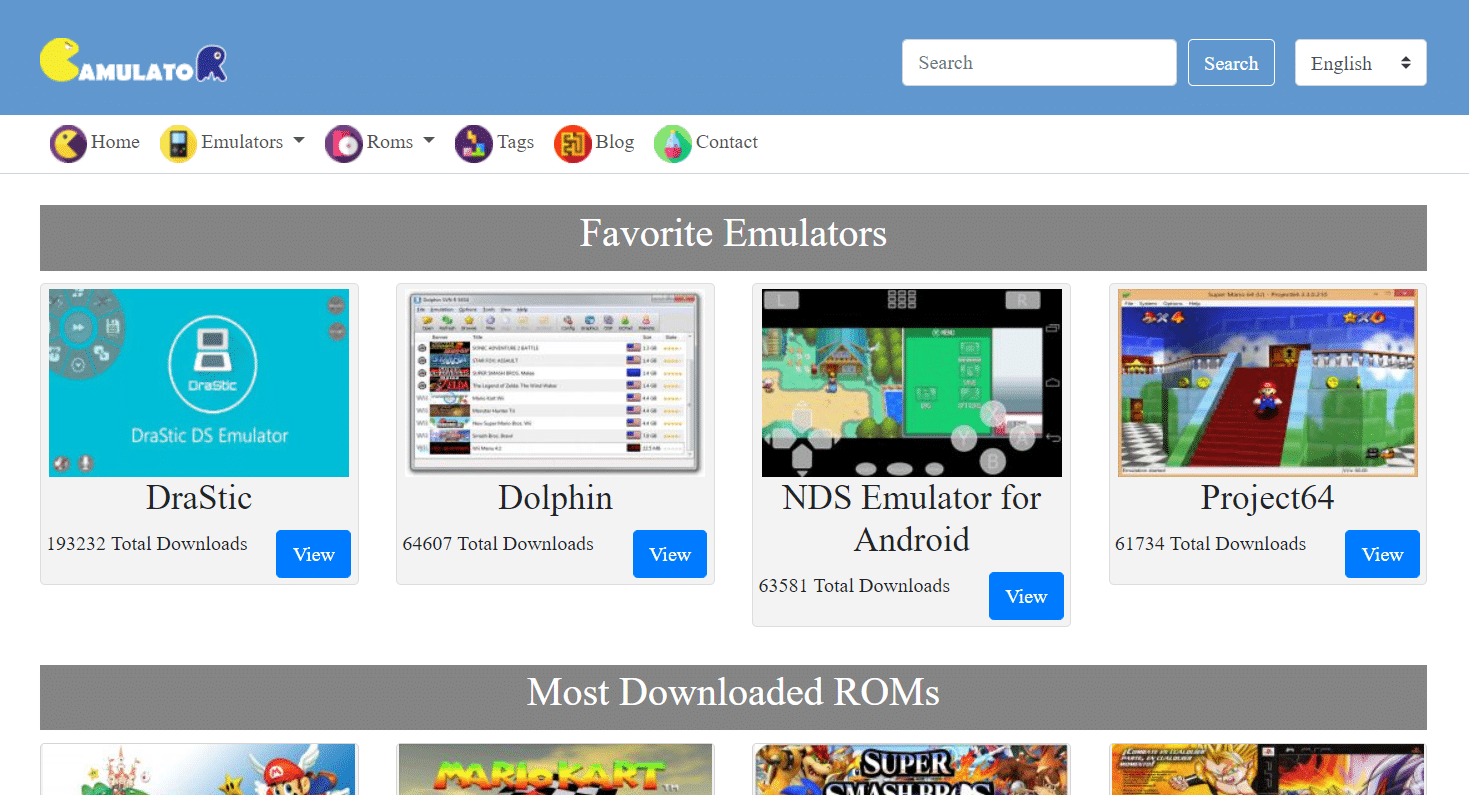Viewport: 1469px width, 795px height.
Task: Click the Pac-Man icon beside Home
Action: [x=68, y=143]
